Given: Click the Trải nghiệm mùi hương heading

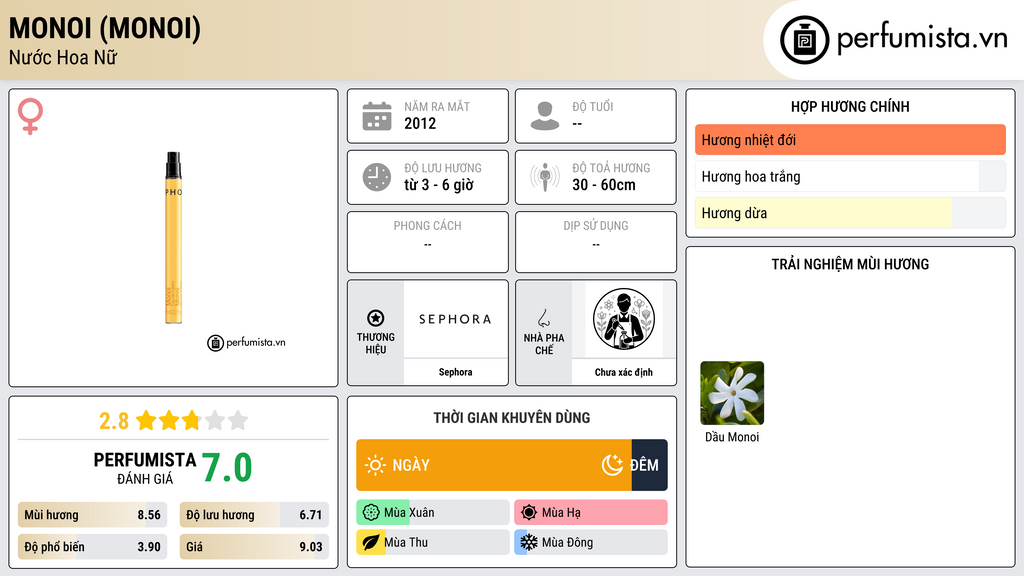Looking at the screenshot, I should [850, 264].
